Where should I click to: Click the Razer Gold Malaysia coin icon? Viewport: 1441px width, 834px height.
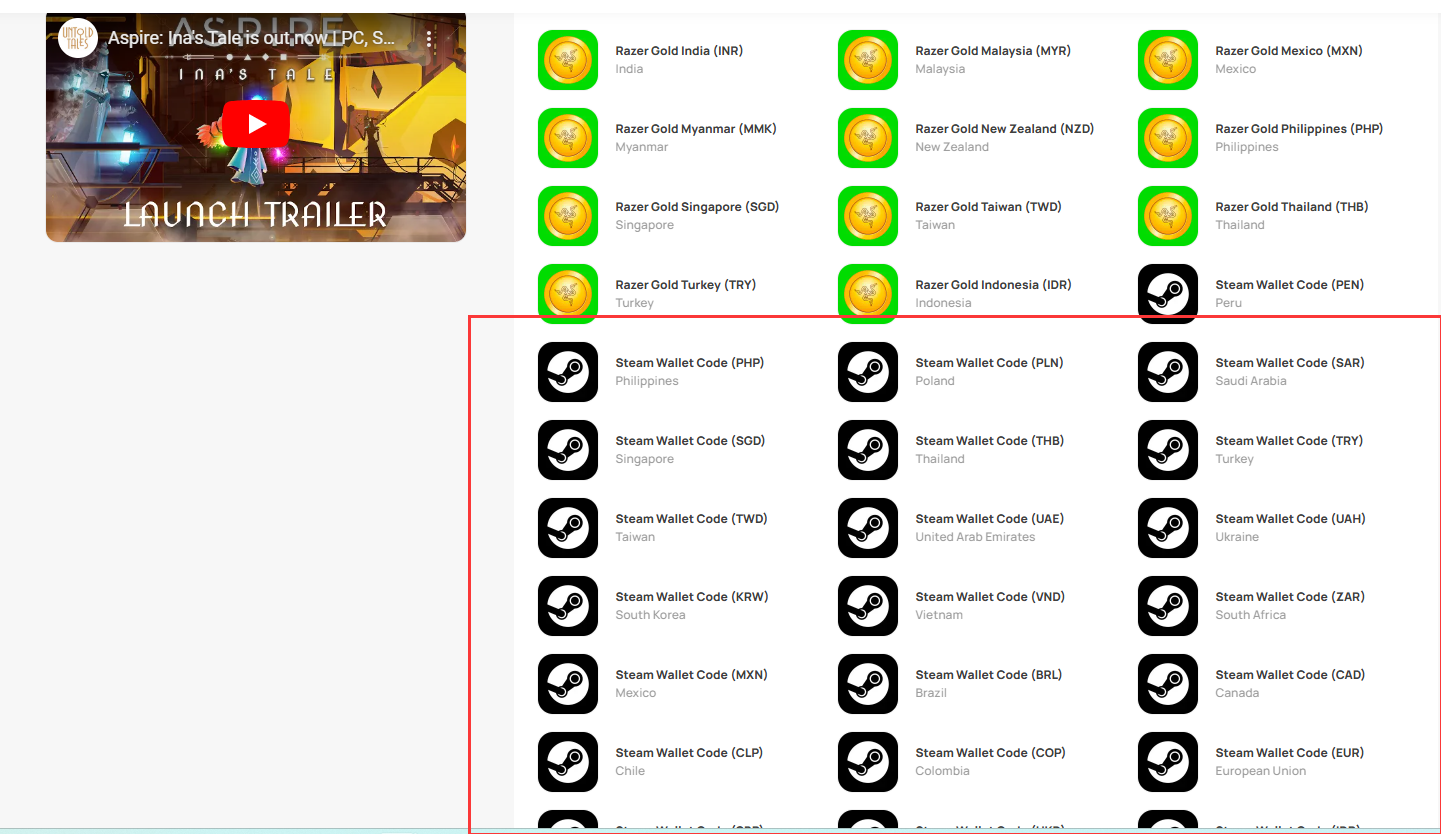tap(868, 60)
